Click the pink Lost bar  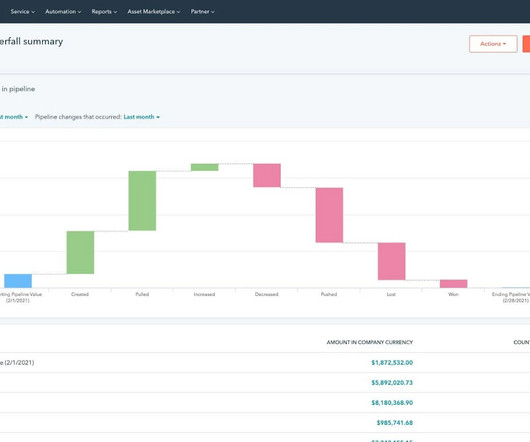point(391,261)
